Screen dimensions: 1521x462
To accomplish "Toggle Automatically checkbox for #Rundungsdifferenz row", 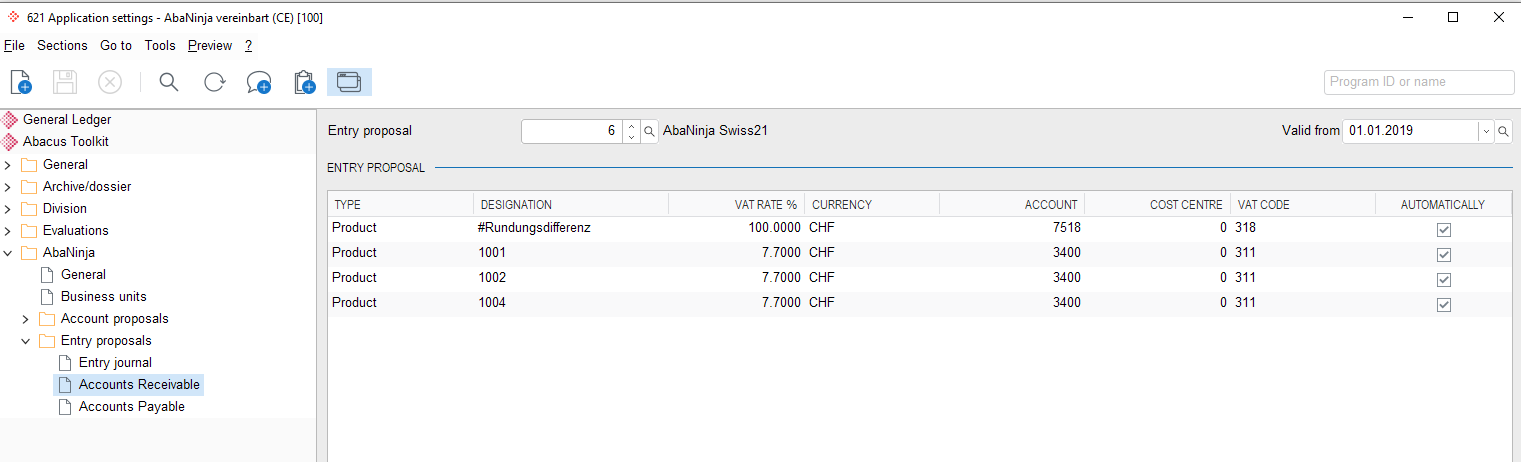I will pos(1443,229).
